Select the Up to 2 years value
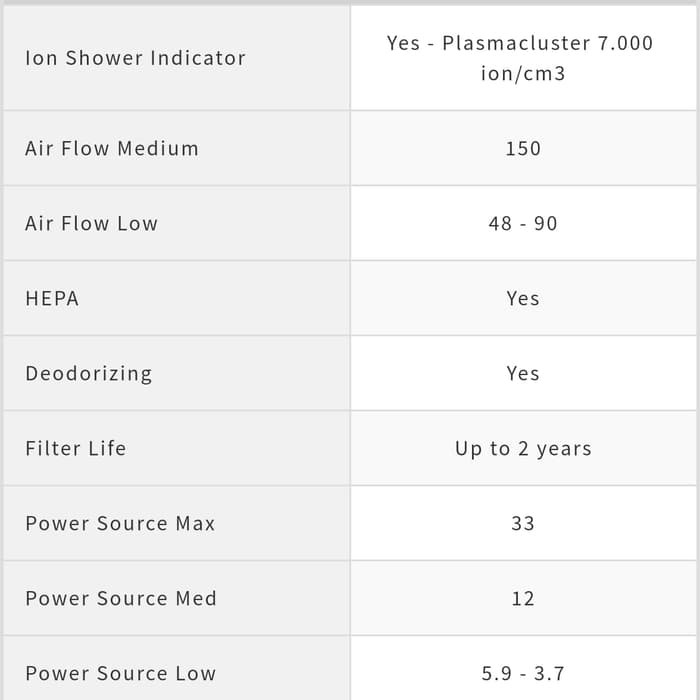The image size is (700, 700). pyautogui.click(x=523, y=449)
